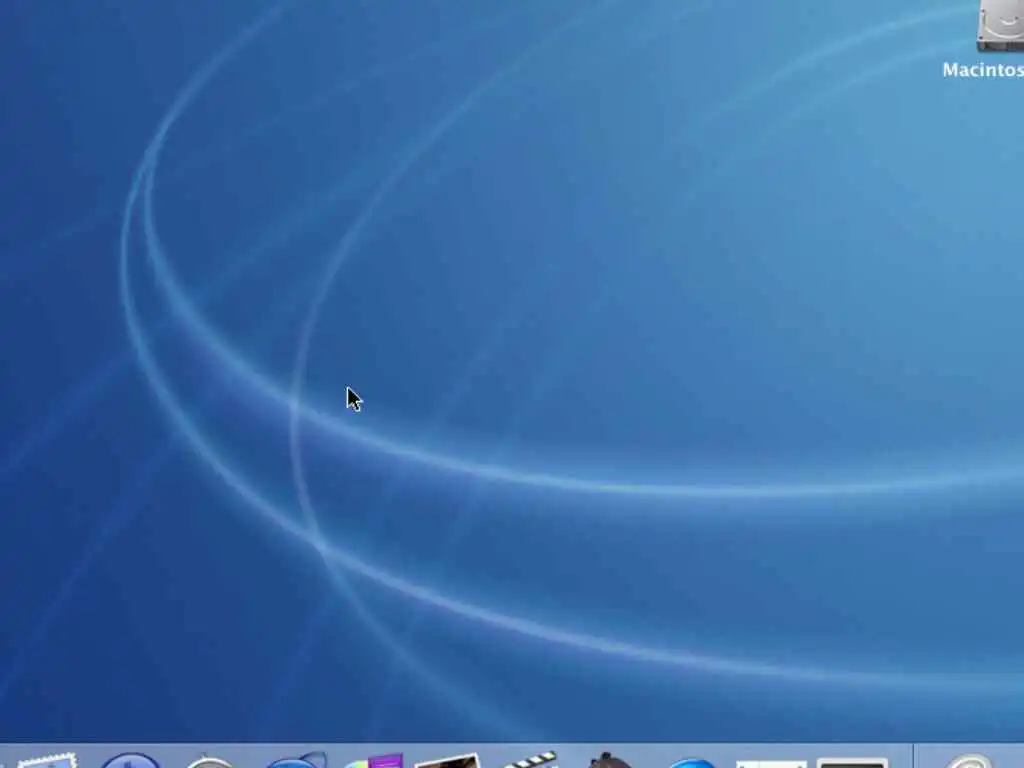Image resolution: width=1024 pixels, height=768 pixels.
Task: Select the Macintosh HD drive icon
Action: 1000,26
